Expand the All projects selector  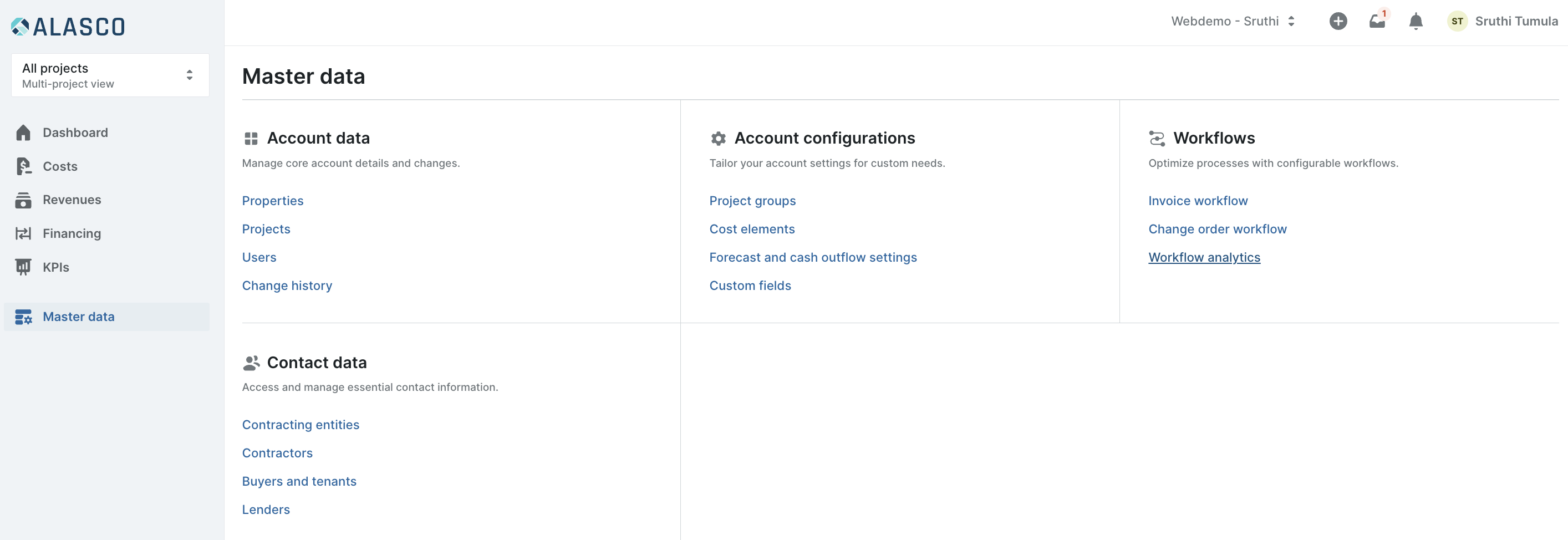pos(110,75)
